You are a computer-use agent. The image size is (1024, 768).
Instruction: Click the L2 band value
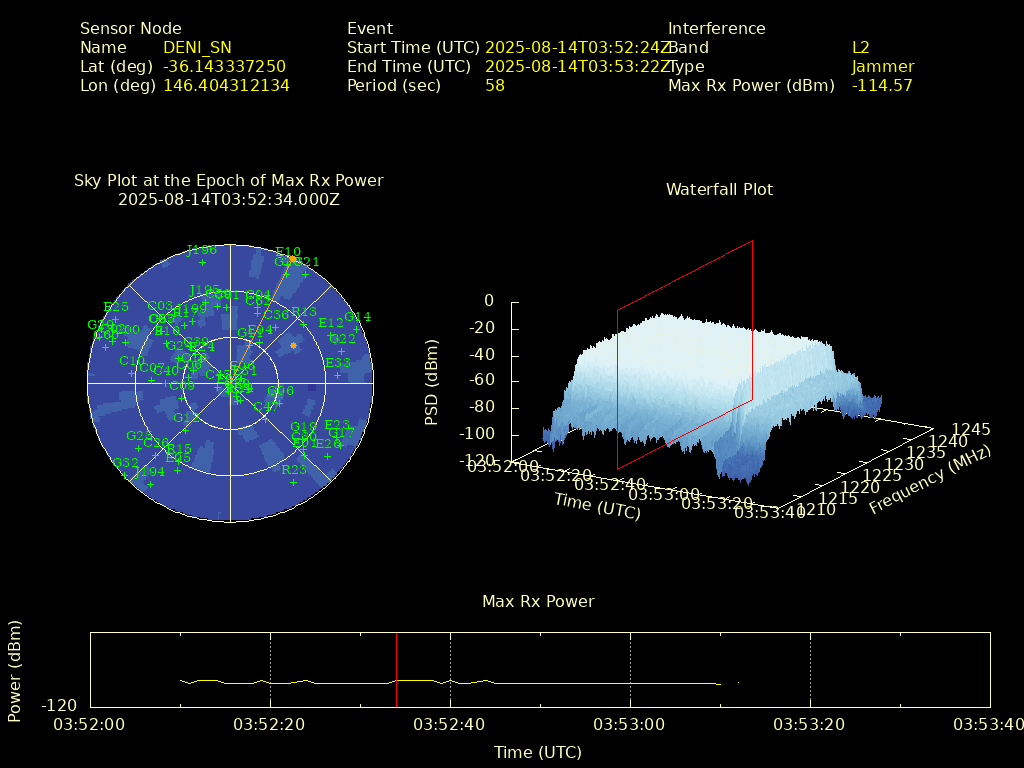pyautogui.click(x=860, y=47)
